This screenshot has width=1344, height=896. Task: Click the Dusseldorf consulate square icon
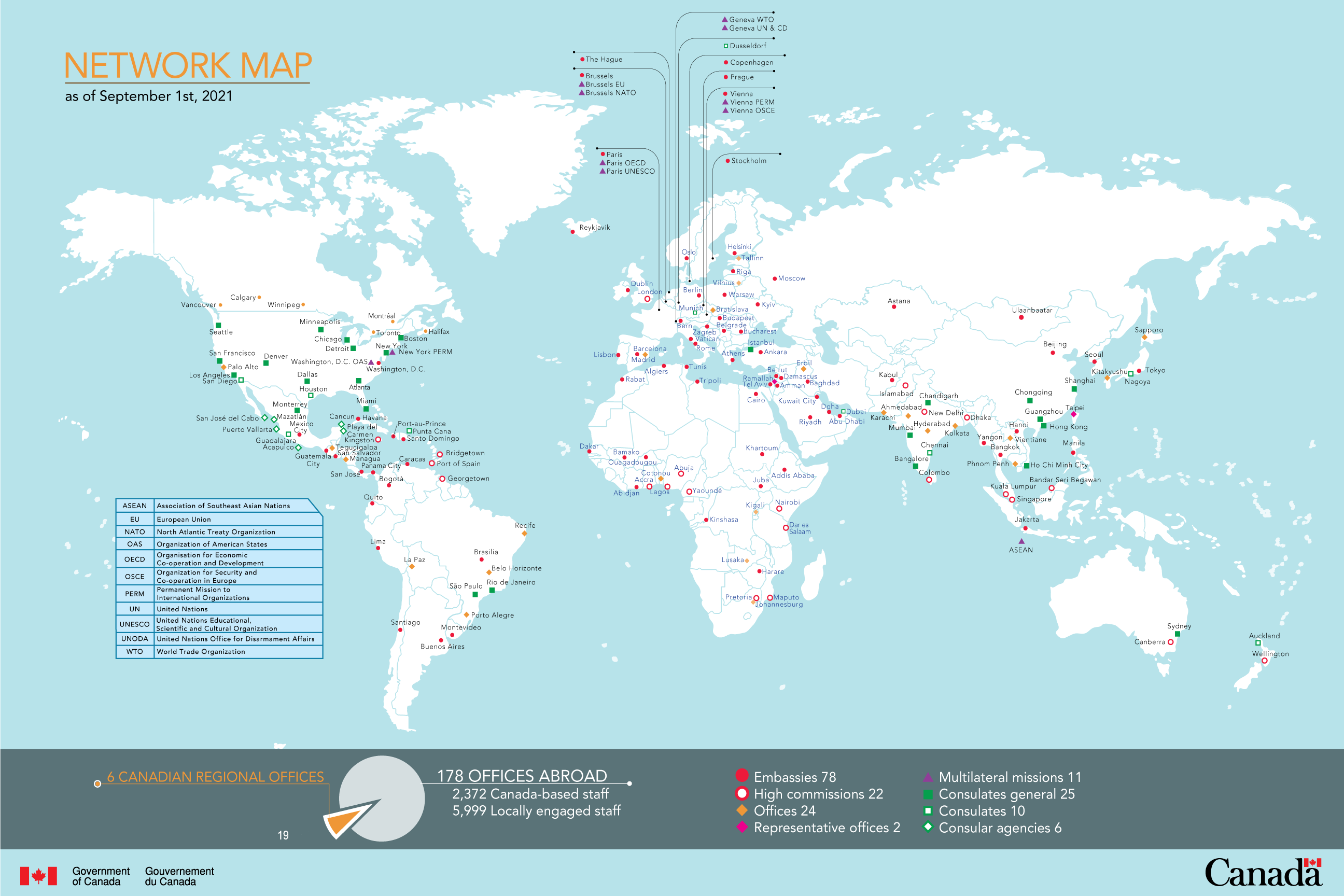click(x=726, y=46)
